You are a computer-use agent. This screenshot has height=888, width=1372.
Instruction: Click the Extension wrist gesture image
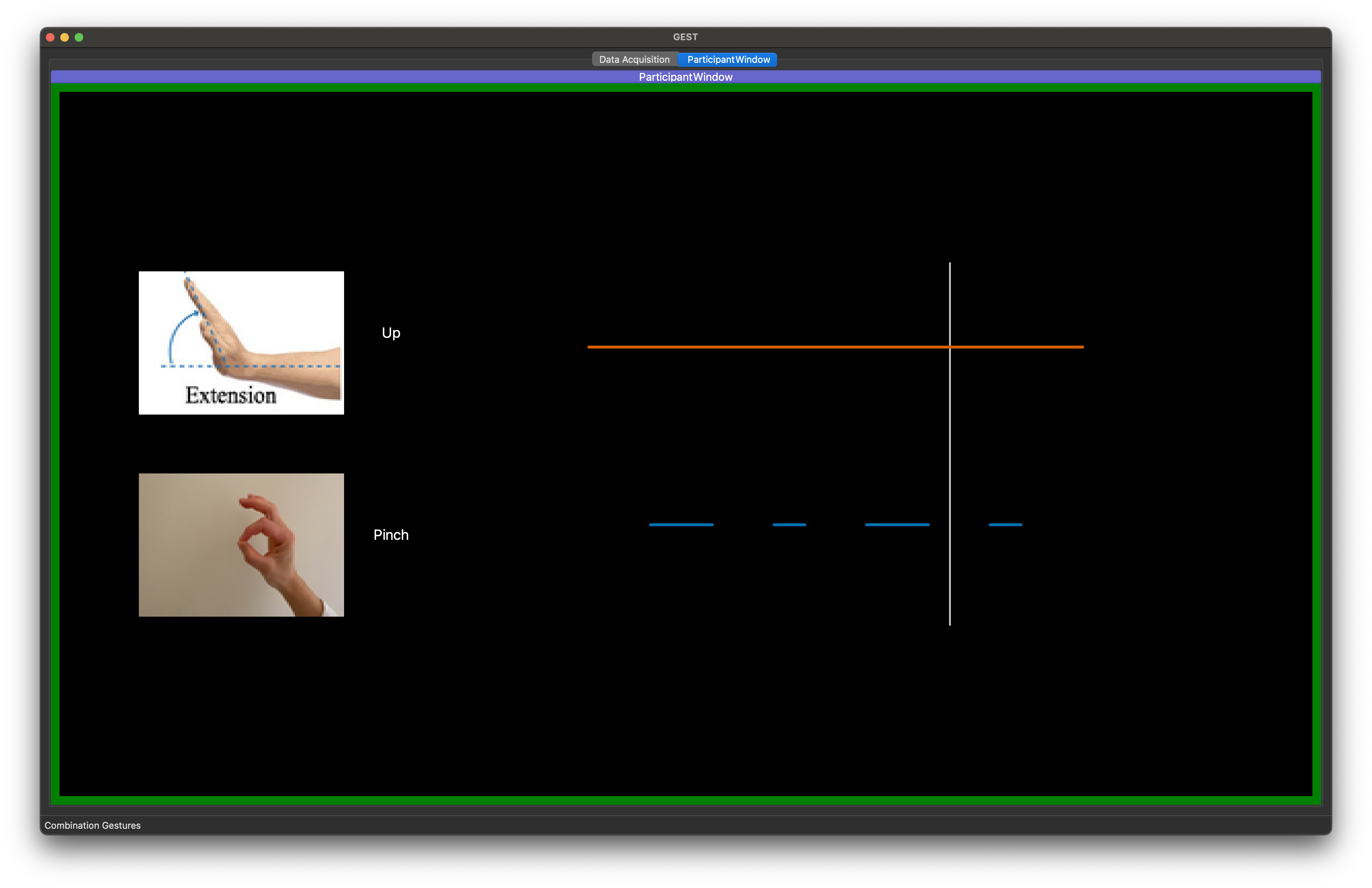tap(241, 342)
